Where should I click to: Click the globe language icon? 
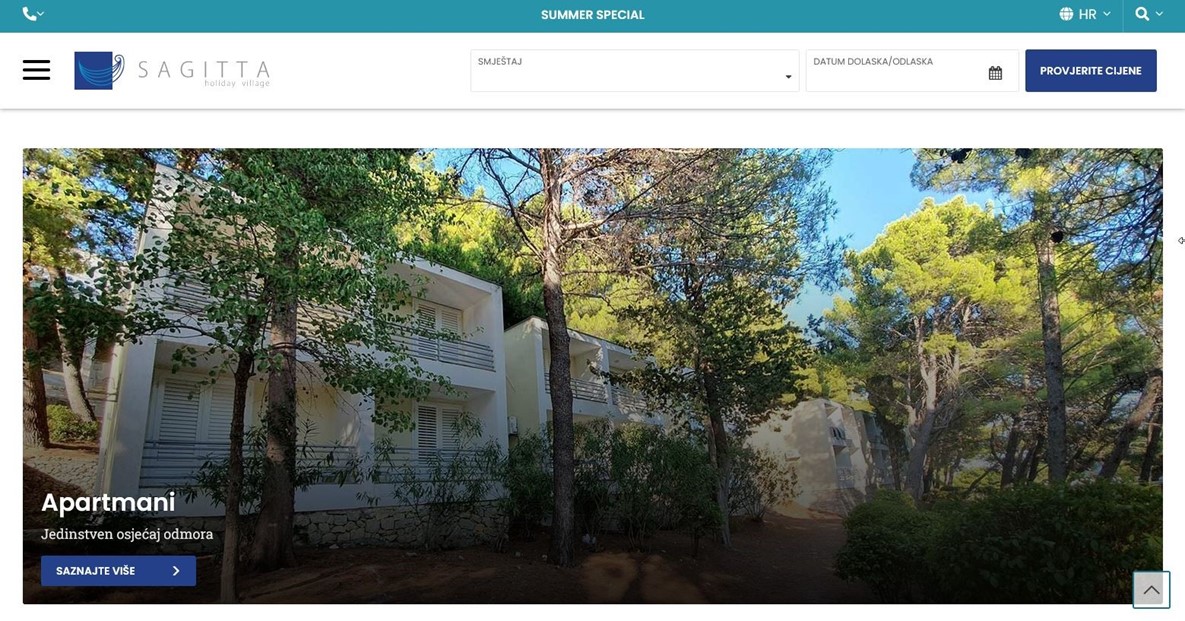coord(1066,14)
